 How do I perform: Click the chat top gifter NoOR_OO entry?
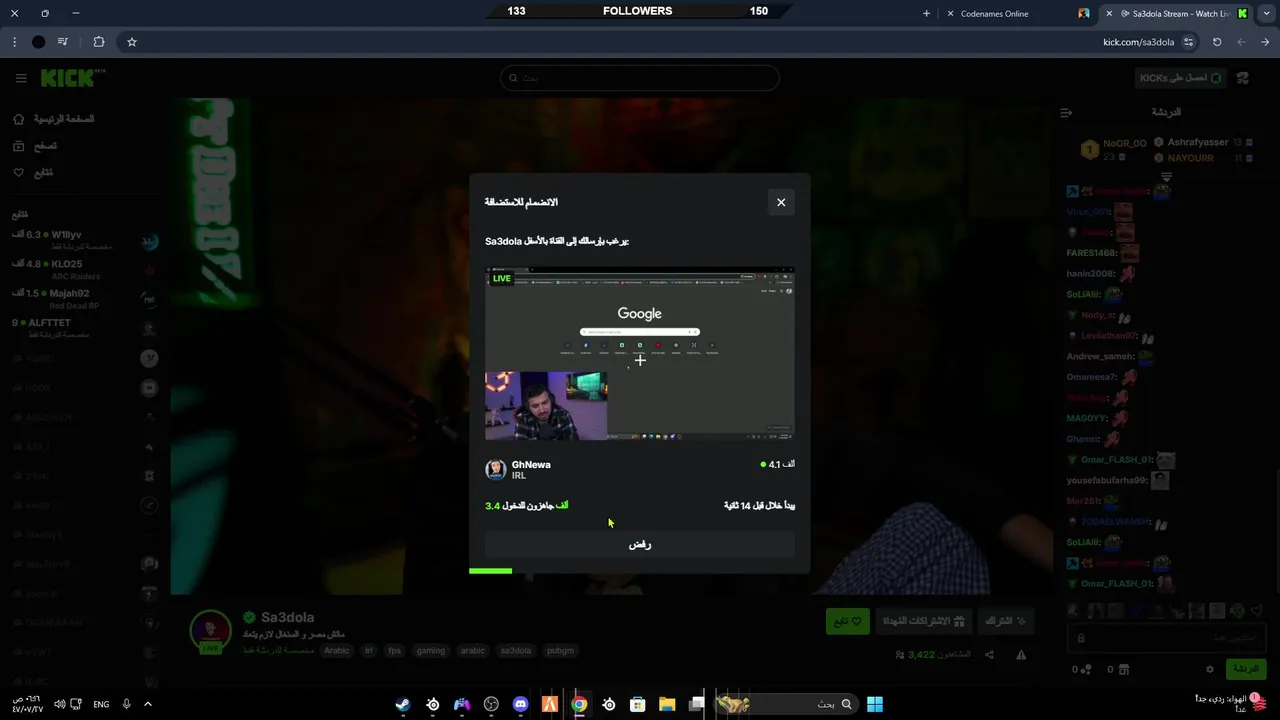[1115, 149]
